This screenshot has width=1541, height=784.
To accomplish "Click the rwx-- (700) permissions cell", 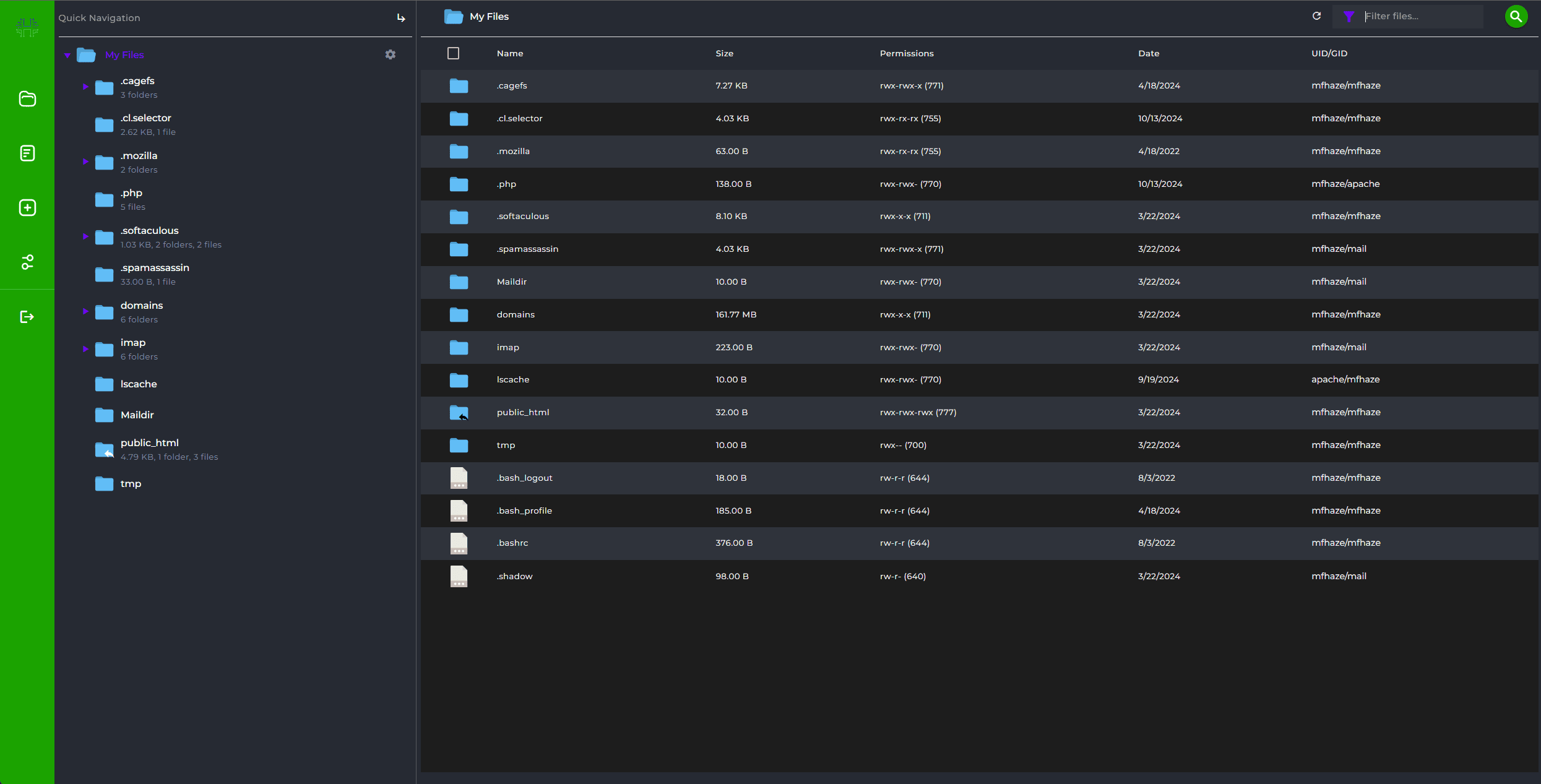I will tap(904, 446).
